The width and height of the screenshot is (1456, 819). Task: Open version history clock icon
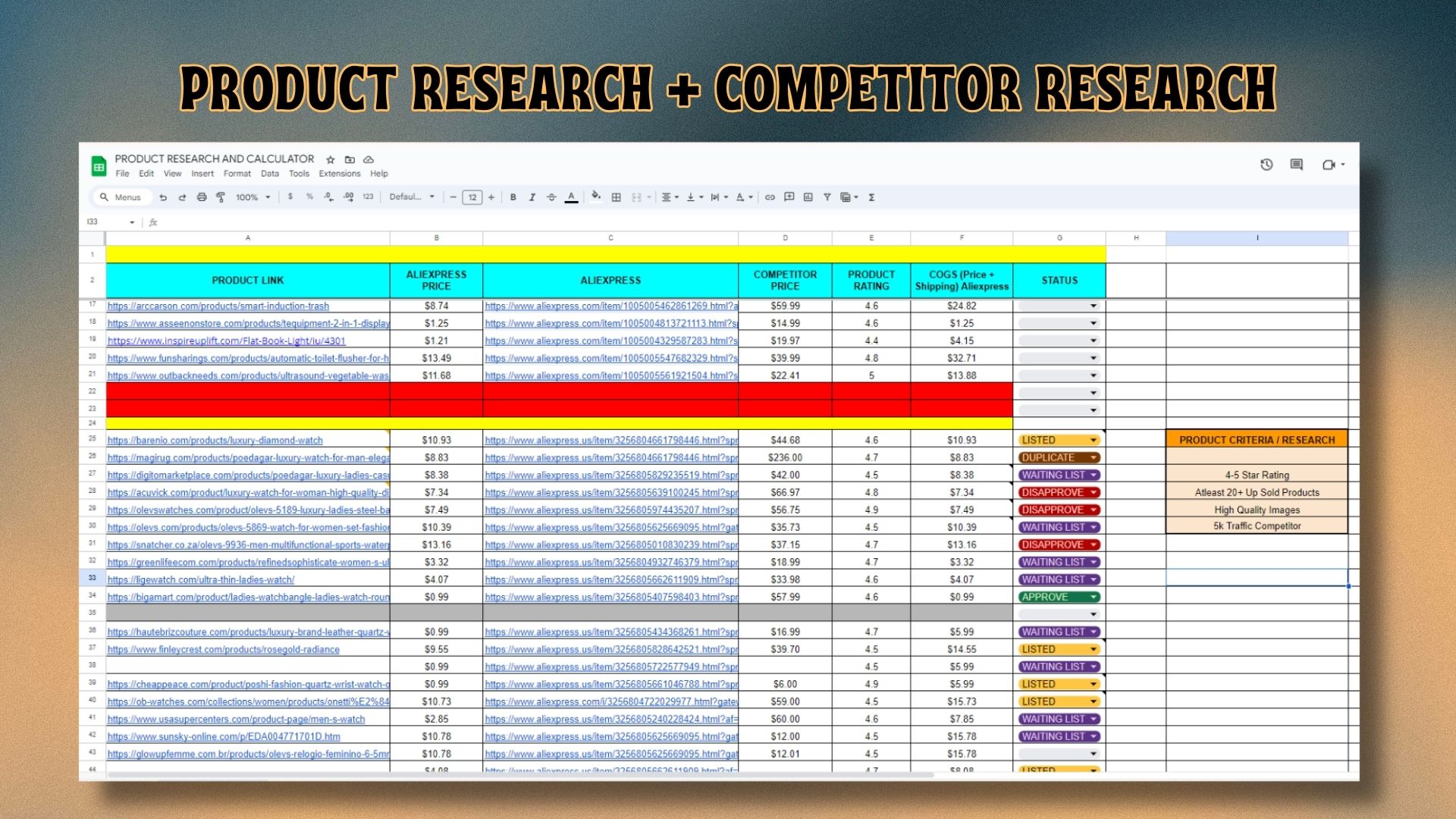coord(1266,165)
